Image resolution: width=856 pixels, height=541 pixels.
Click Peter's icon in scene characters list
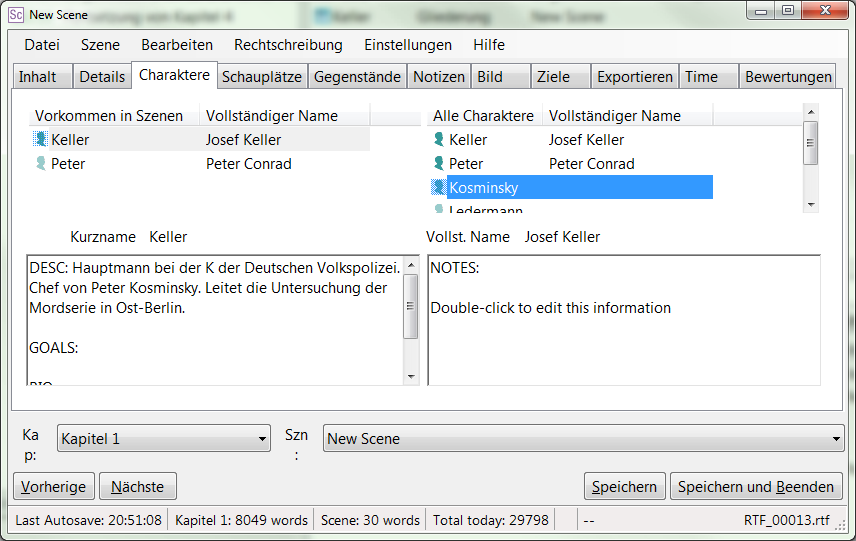[41, 164]
